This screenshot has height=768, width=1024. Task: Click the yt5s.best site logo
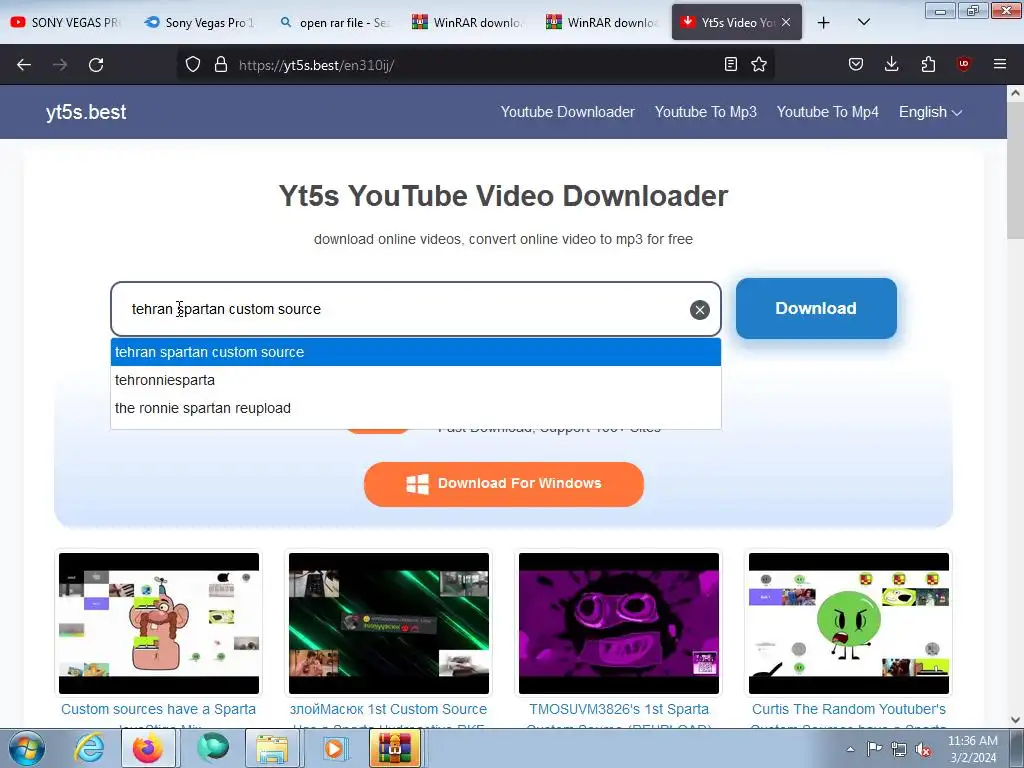(x=86, y=112)
